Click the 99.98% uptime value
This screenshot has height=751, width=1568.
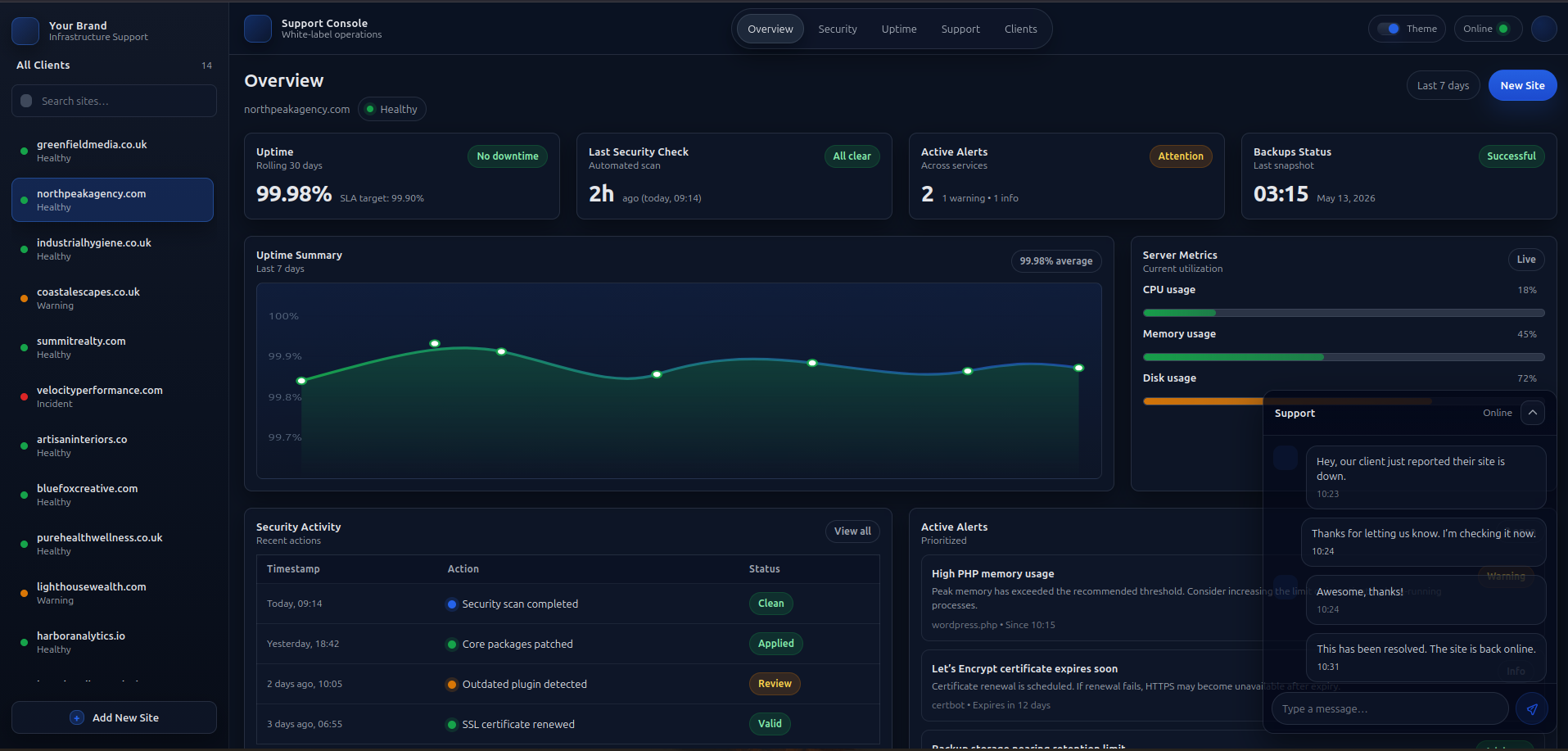(294, 194)
